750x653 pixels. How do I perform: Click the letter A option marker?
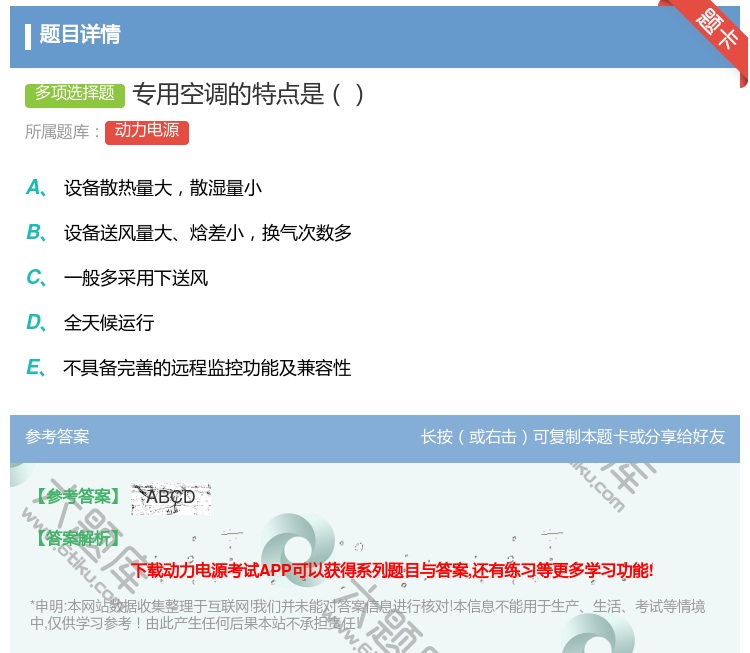pos(36,188)
